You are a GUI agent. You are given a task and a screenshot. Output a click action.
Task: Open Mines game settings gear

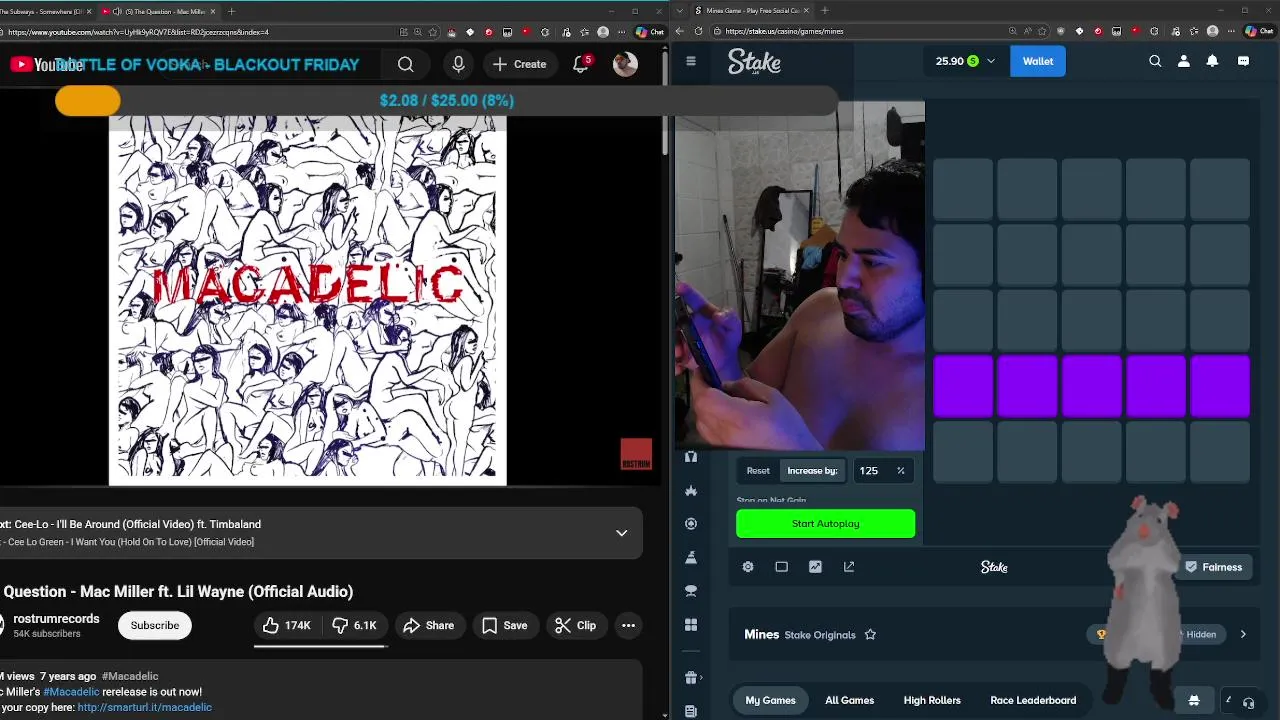tap(748, 567)
